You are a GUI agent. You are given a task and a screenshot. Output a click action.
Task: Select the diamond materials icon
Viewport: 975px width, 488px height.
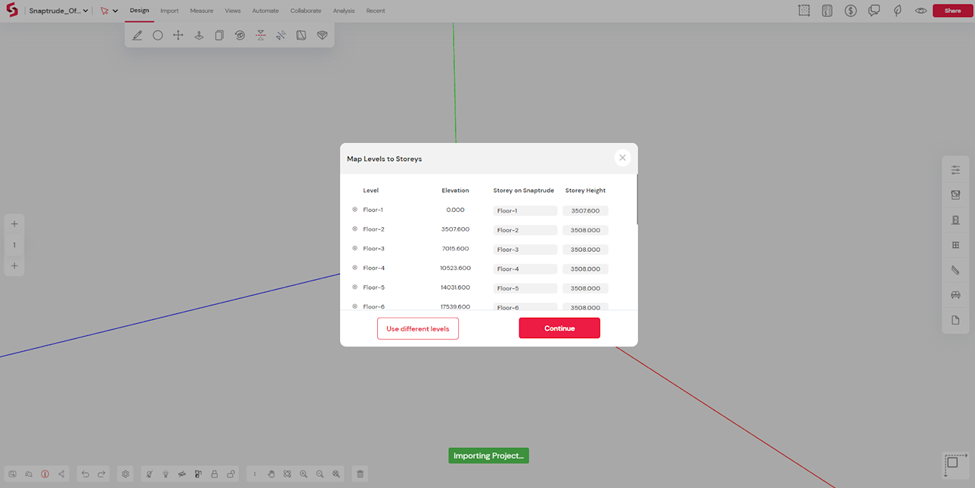pyautogui.click(x=322, y=35)
